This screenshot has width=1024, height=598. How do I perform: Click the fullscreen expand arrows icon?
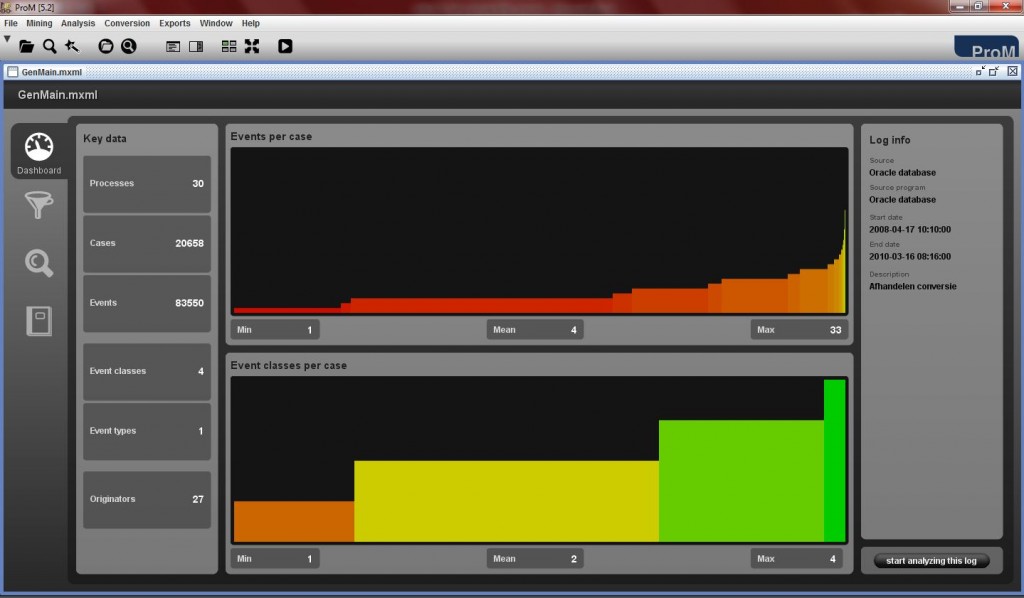click(x=252, y=46)
